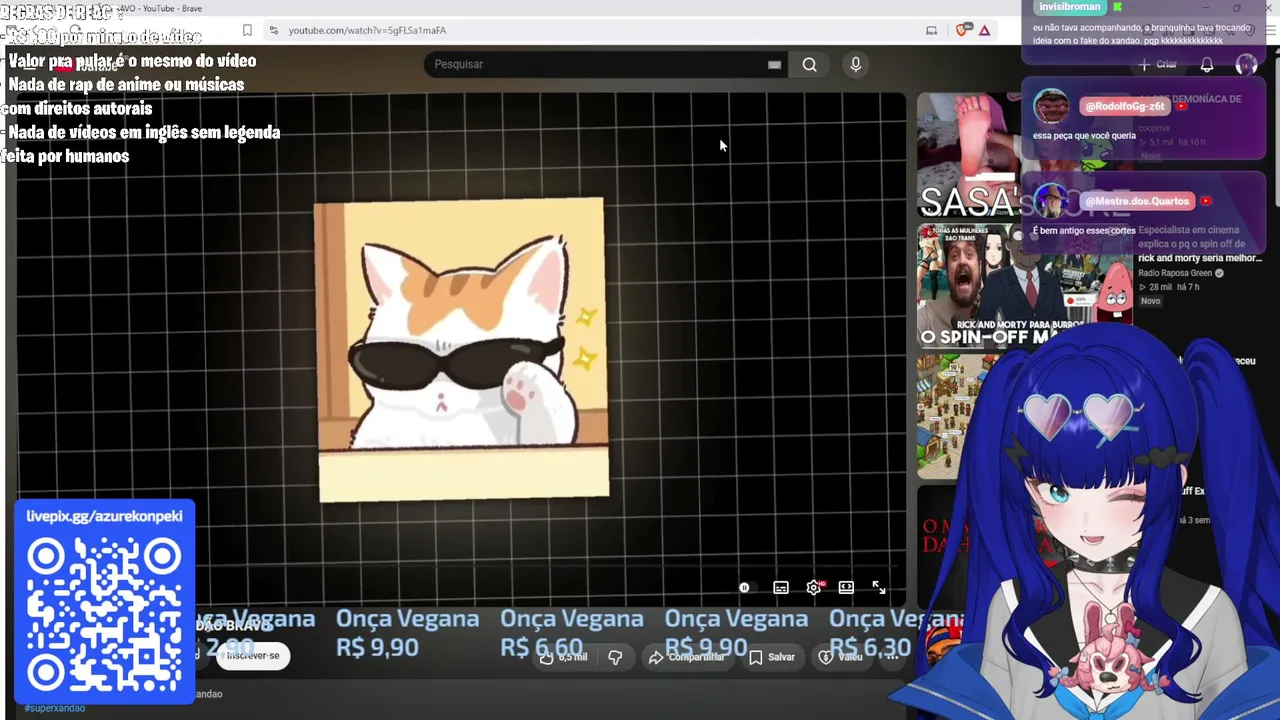View site information icon beside URL
The image size is (1280, 720).
274,30
